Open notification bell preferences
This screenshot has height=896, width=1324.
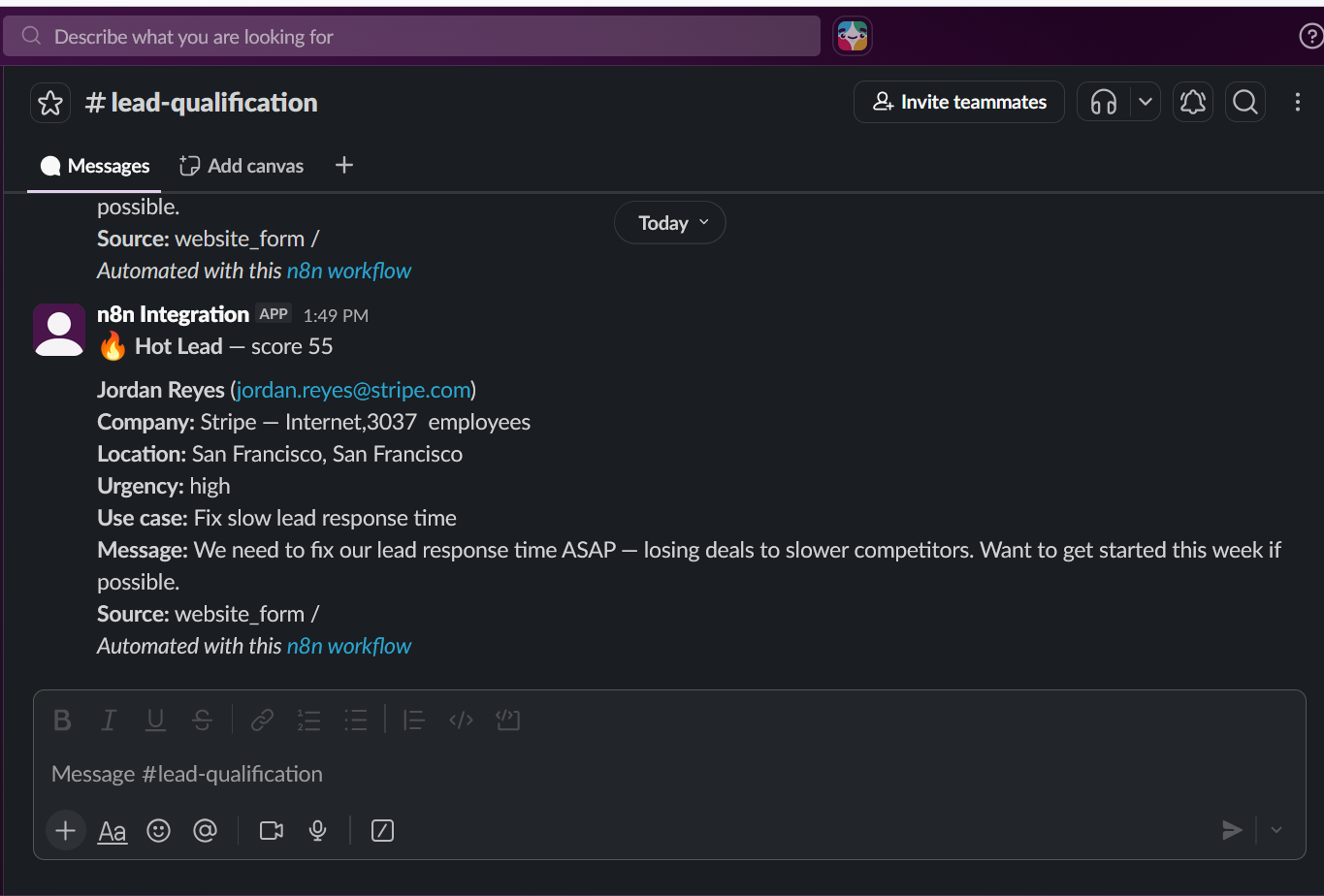click(x=1193, y=102)
